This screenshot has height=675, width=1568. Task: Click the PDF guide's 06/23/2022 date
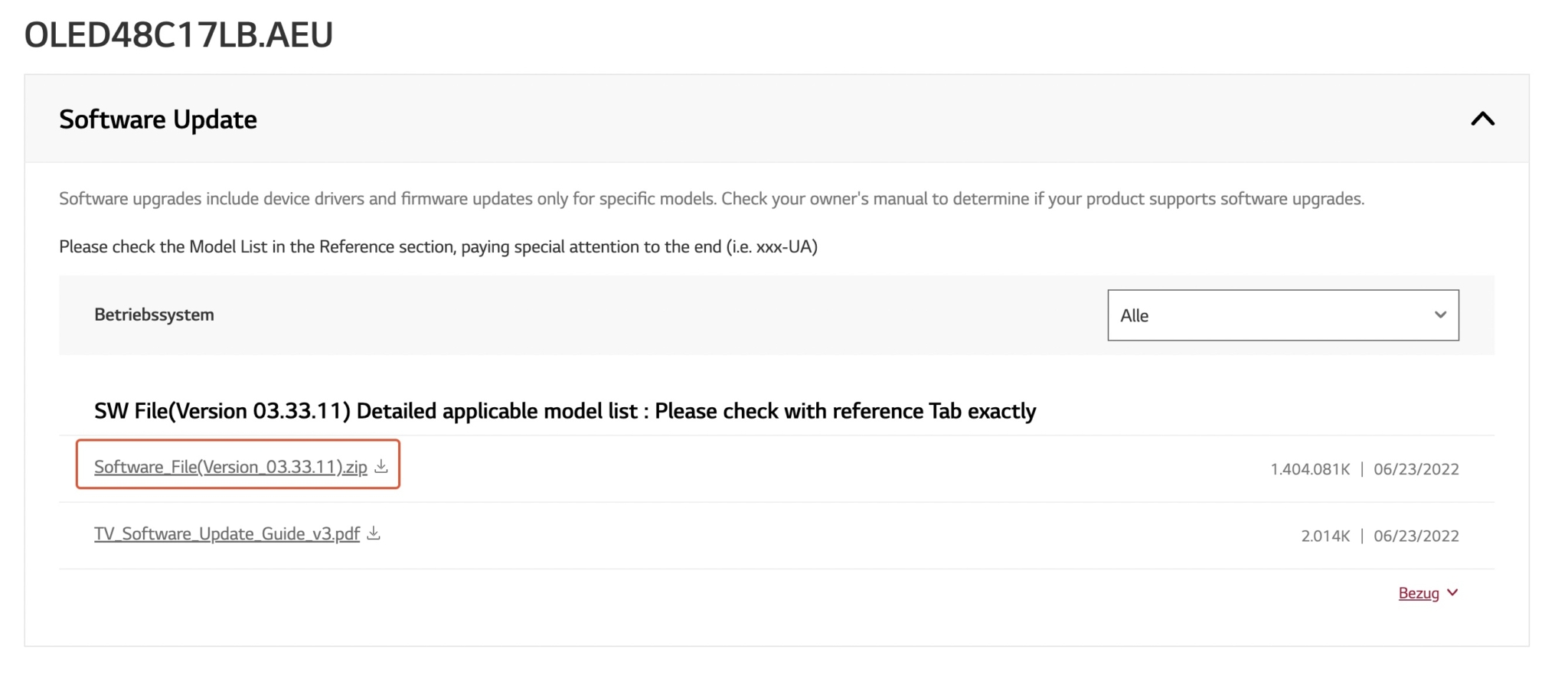pos(1416,536)
